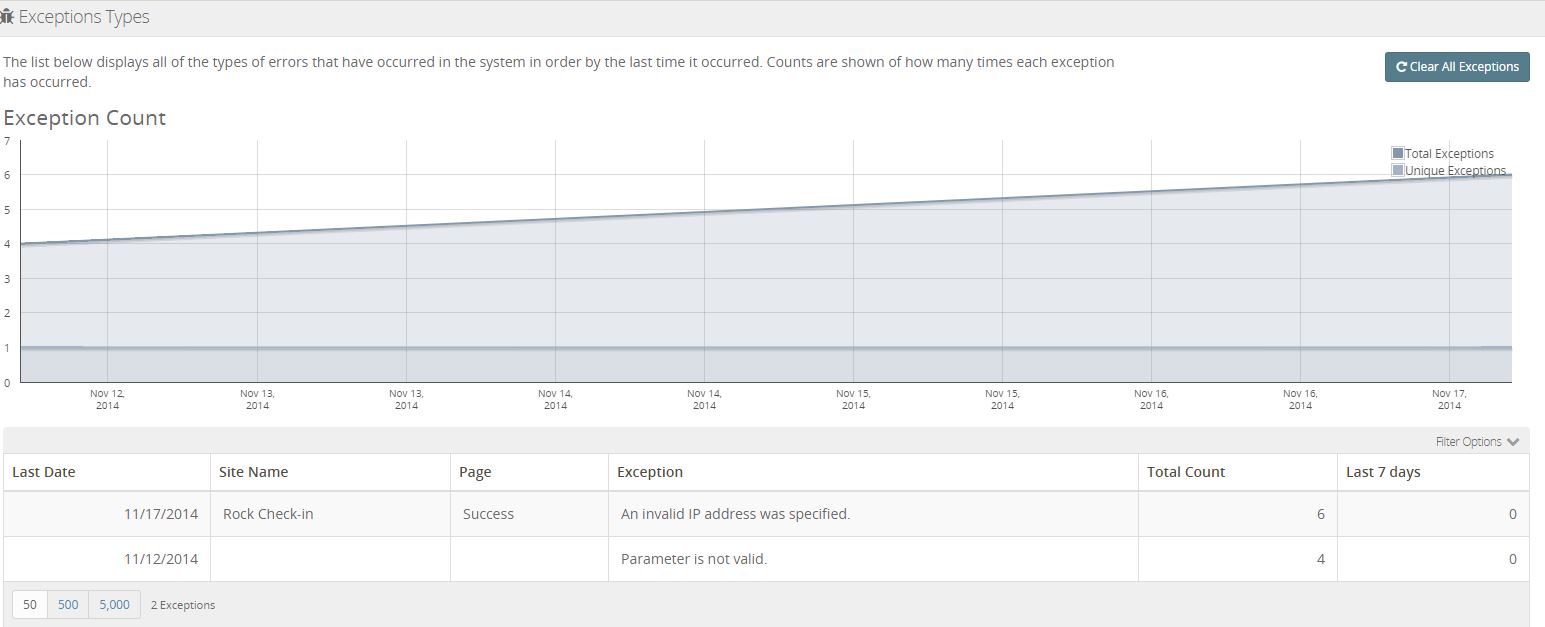The height and width of the screenshot is (627, 1545).
Task: Set page size to 5,000 rows
Action: tap(114, 604)
